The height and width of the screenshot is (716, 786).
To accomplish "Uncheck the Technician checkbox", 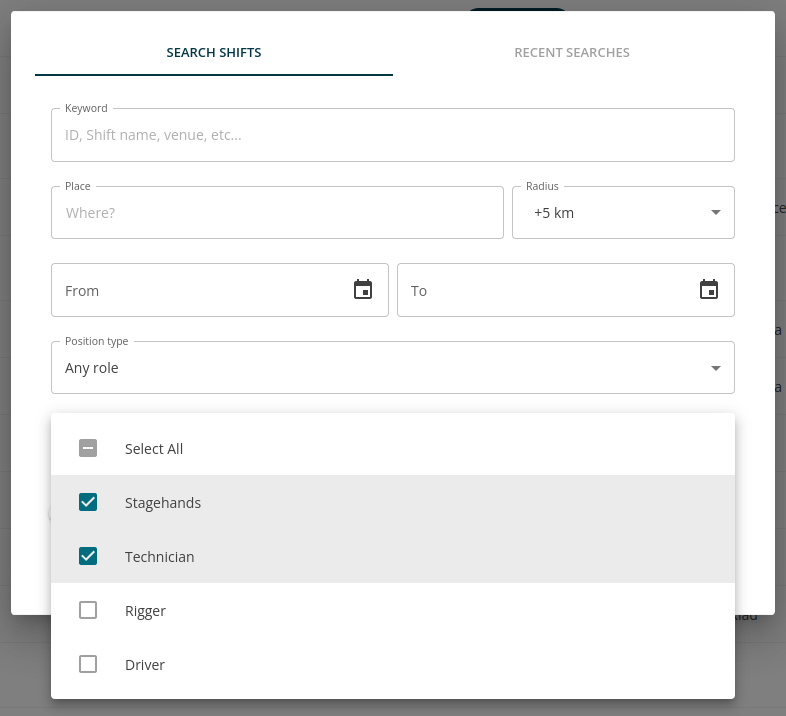I will [88, 557].
